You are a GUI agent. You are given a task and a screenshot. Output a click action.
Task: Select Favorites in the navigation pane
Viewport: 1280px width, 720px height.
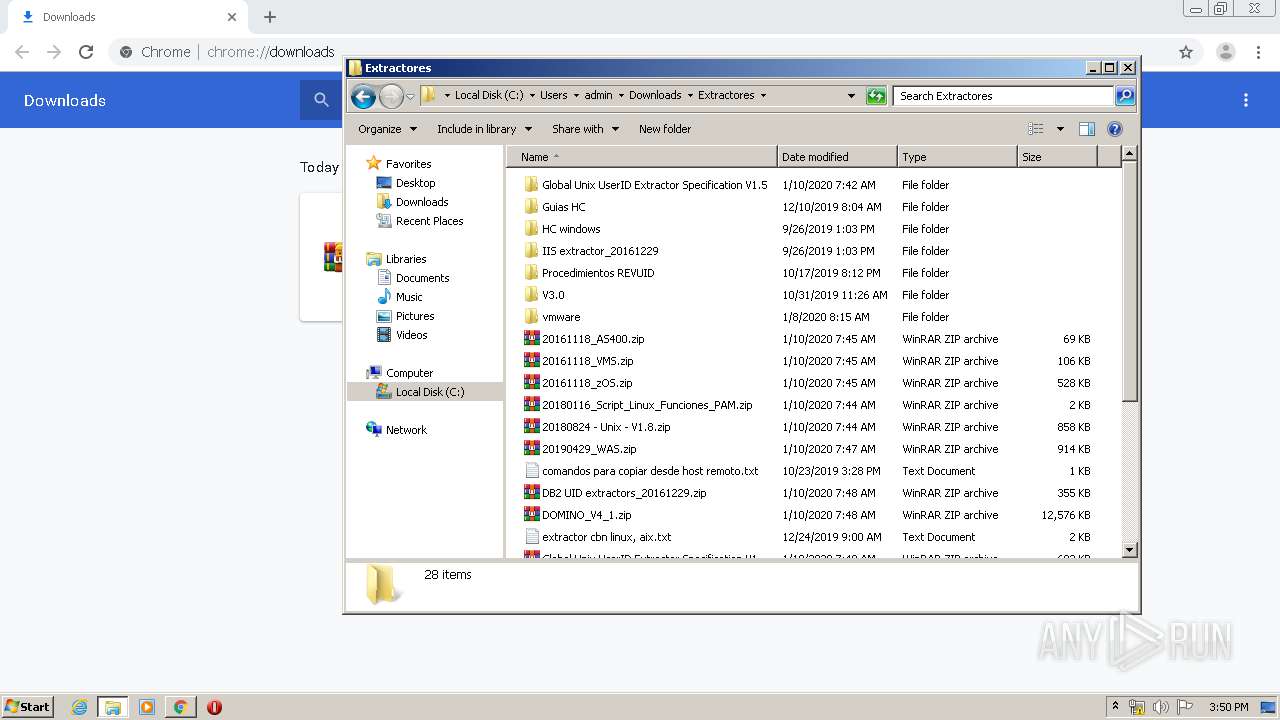408,164
